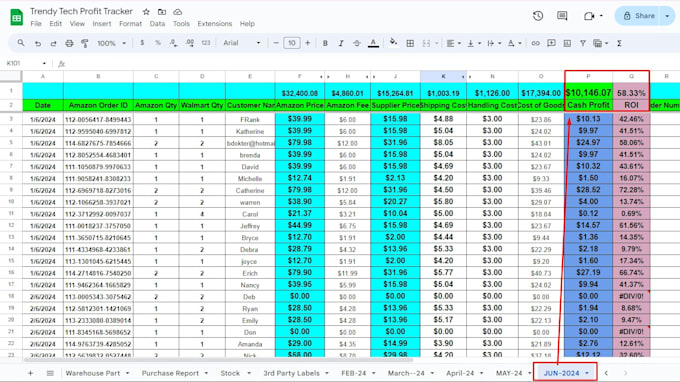Viewport: 680px width, 382px height.
Task: Start a meeting with camera icon
Action: click(589, 16)
